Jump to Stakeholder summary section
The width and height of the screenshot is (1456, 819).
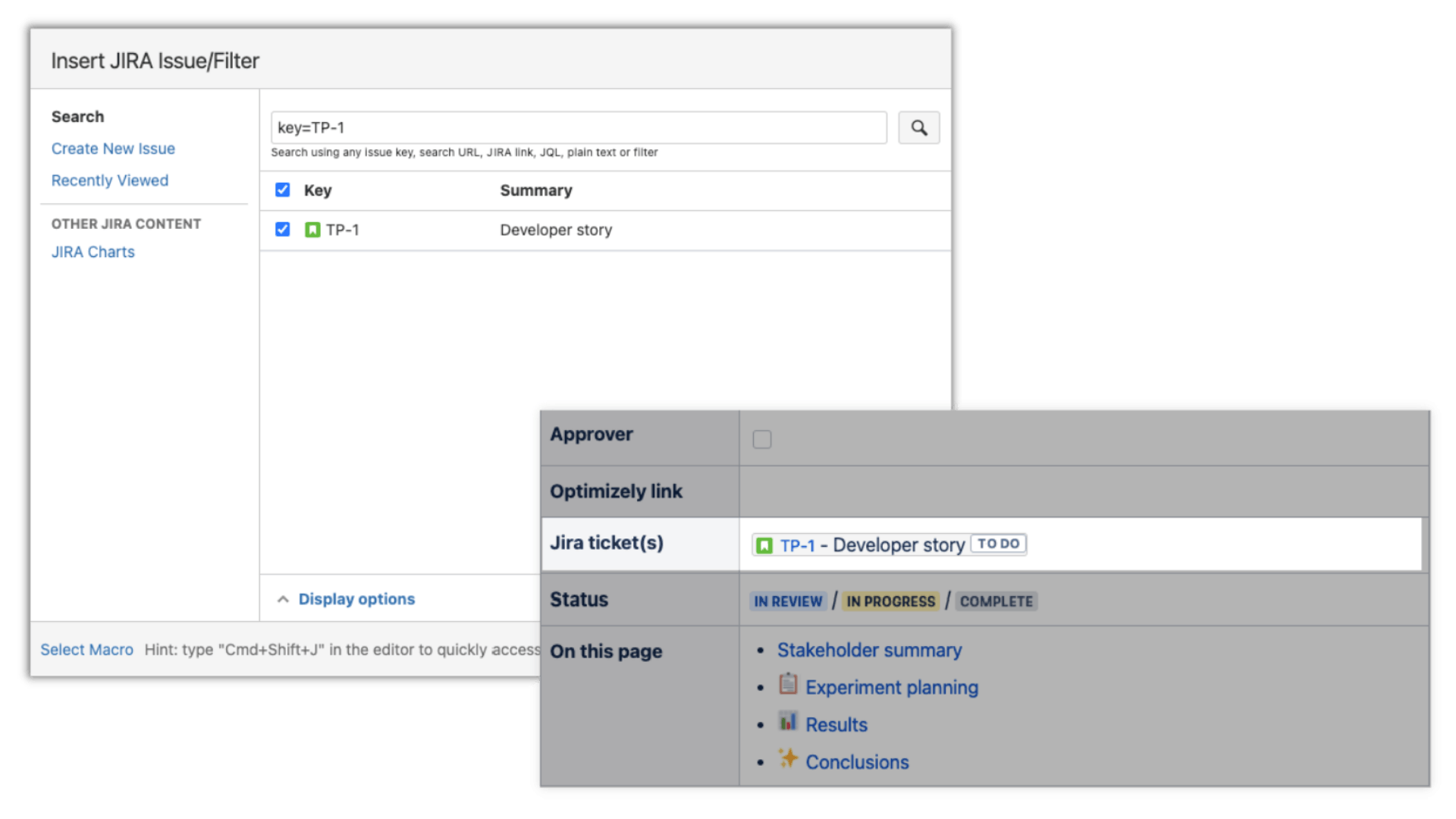point(869,651)
